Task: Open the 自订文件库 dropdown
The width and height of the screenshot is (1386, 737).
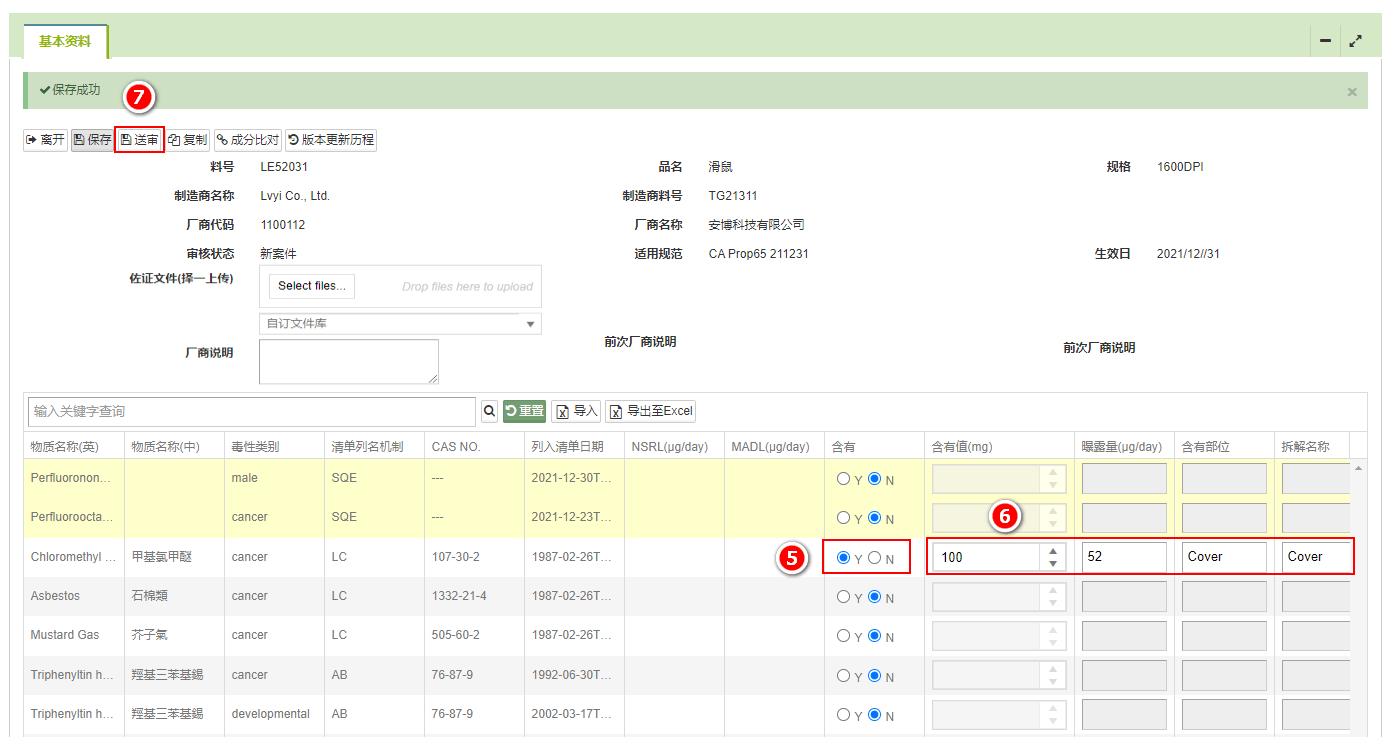Action: click(400, 324)
